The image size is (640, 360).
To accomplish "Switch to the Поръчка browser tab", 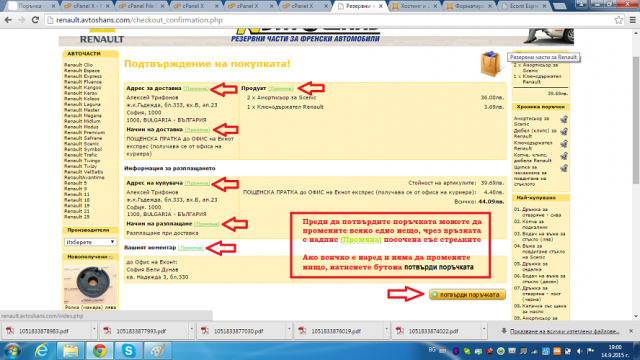I will tap(32, 6).
